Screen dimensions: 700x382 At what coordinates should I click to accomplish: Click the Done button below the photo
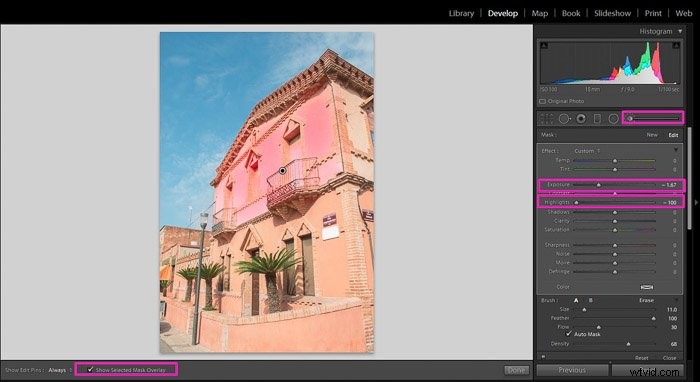point(517,370)
